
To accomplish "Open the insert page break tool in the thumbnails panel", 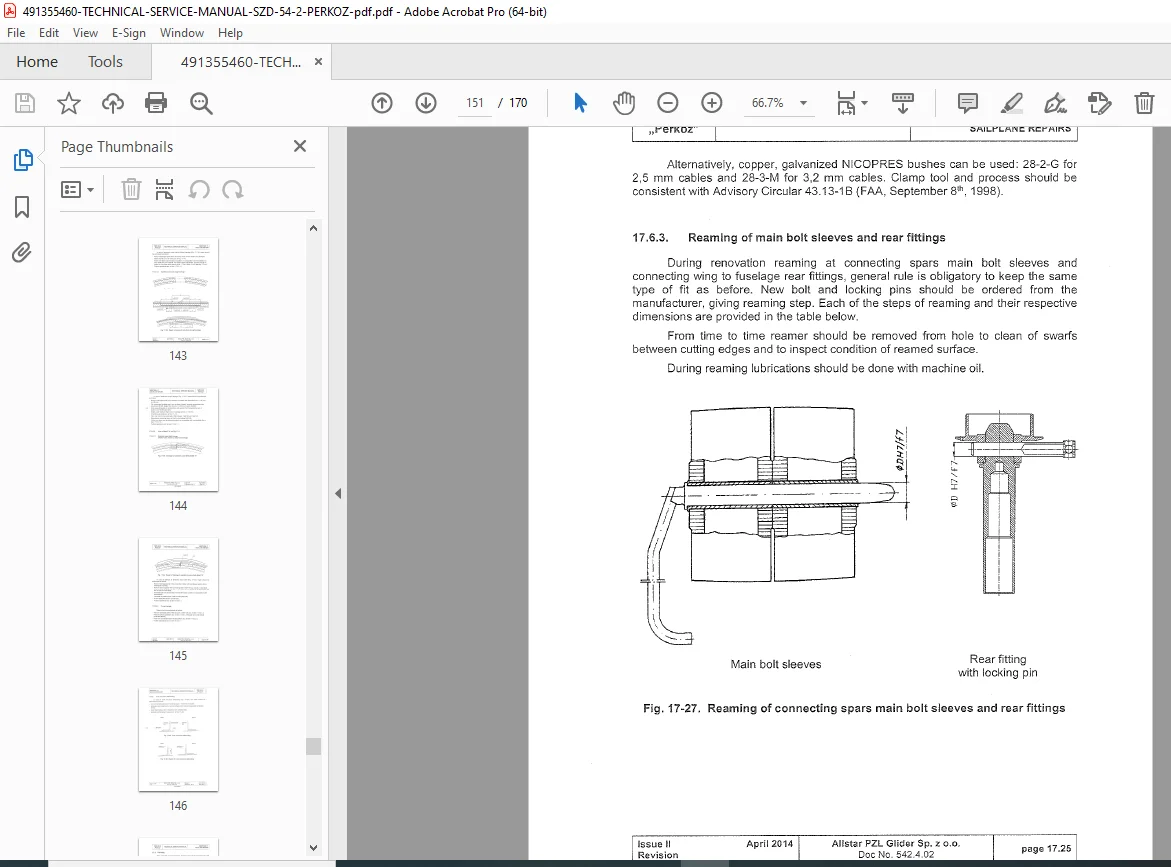I will coord(164,190).
